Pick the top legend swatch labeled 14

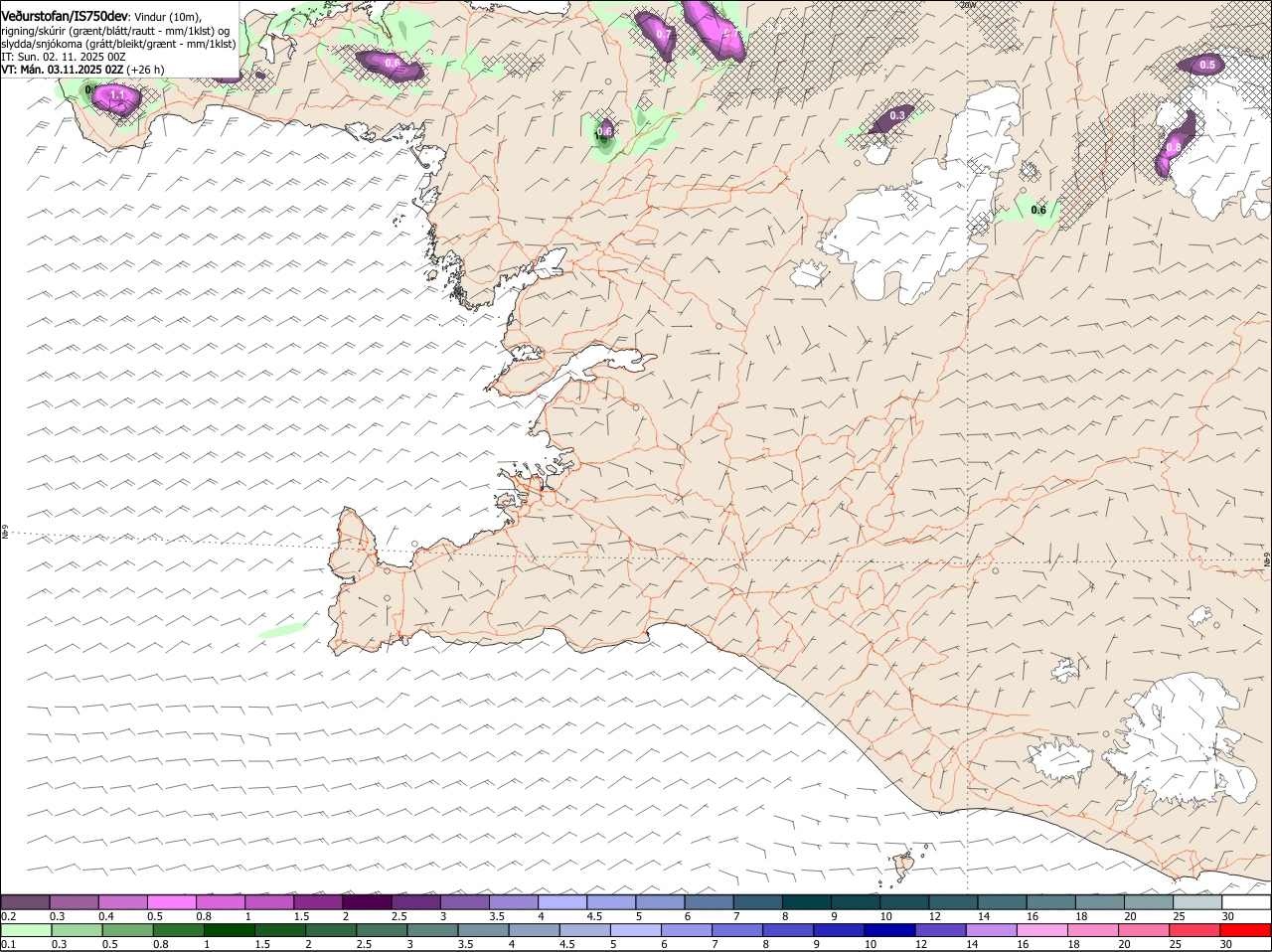point(1002,901)
